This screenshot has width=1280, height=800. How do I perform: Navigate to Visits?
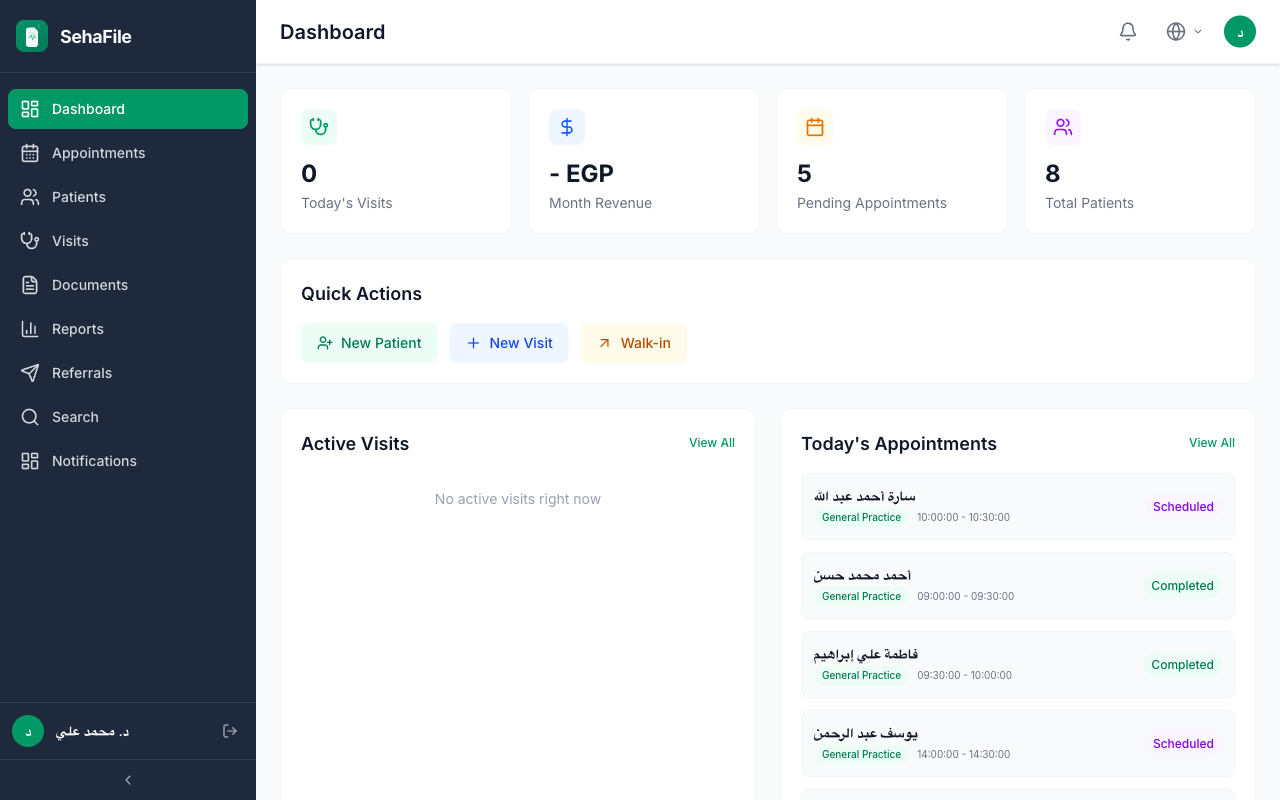tap(128, 241)
